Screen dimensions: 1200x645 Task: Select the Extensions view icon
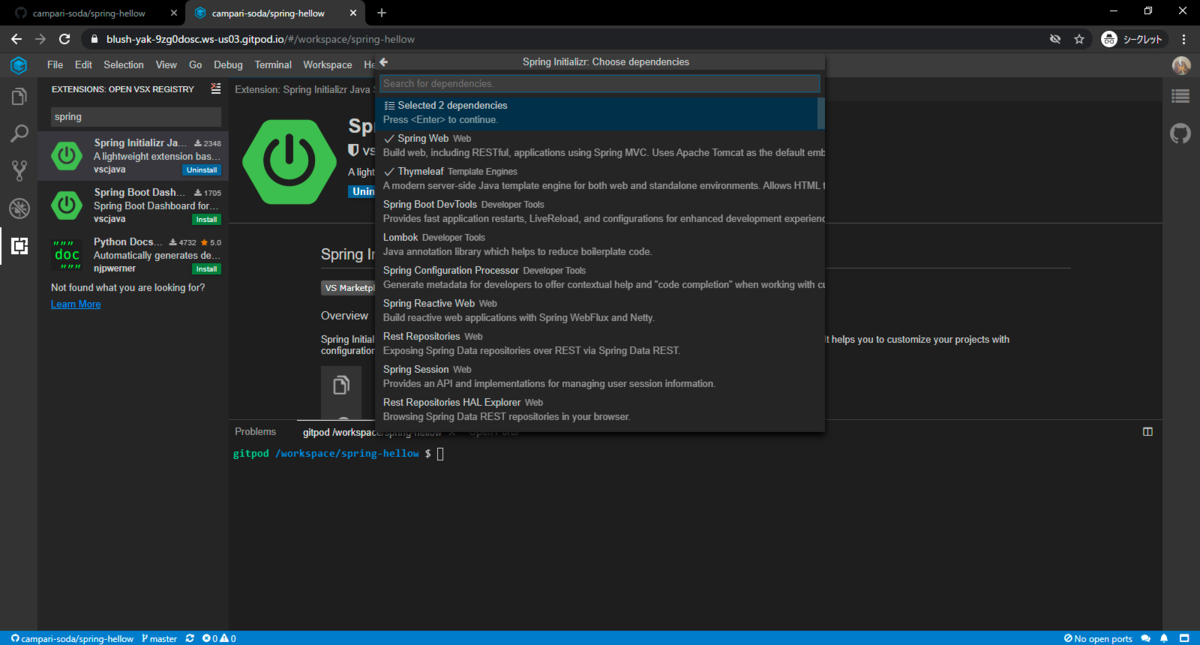click(x=18, y=245)
